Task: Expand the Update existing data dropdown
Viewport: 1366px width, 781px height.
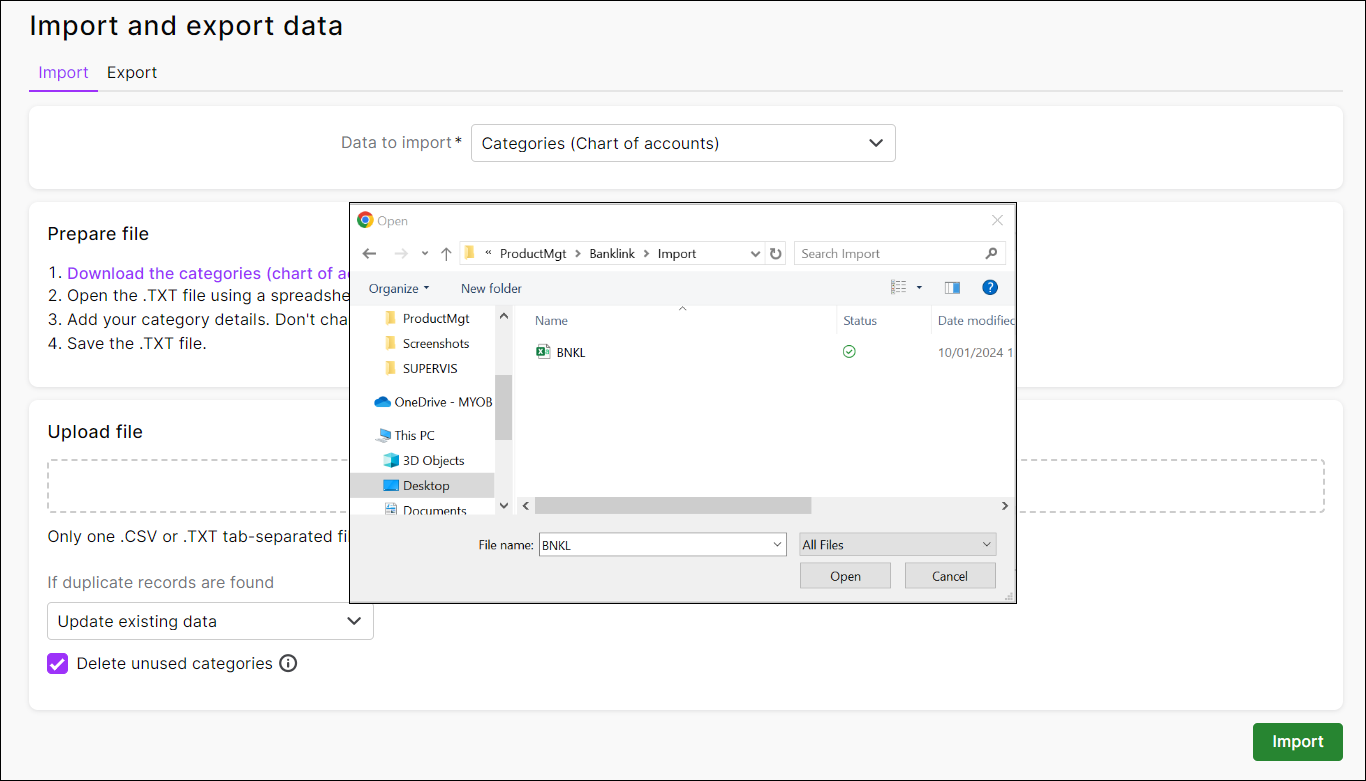Action: (x=210, y=621)
